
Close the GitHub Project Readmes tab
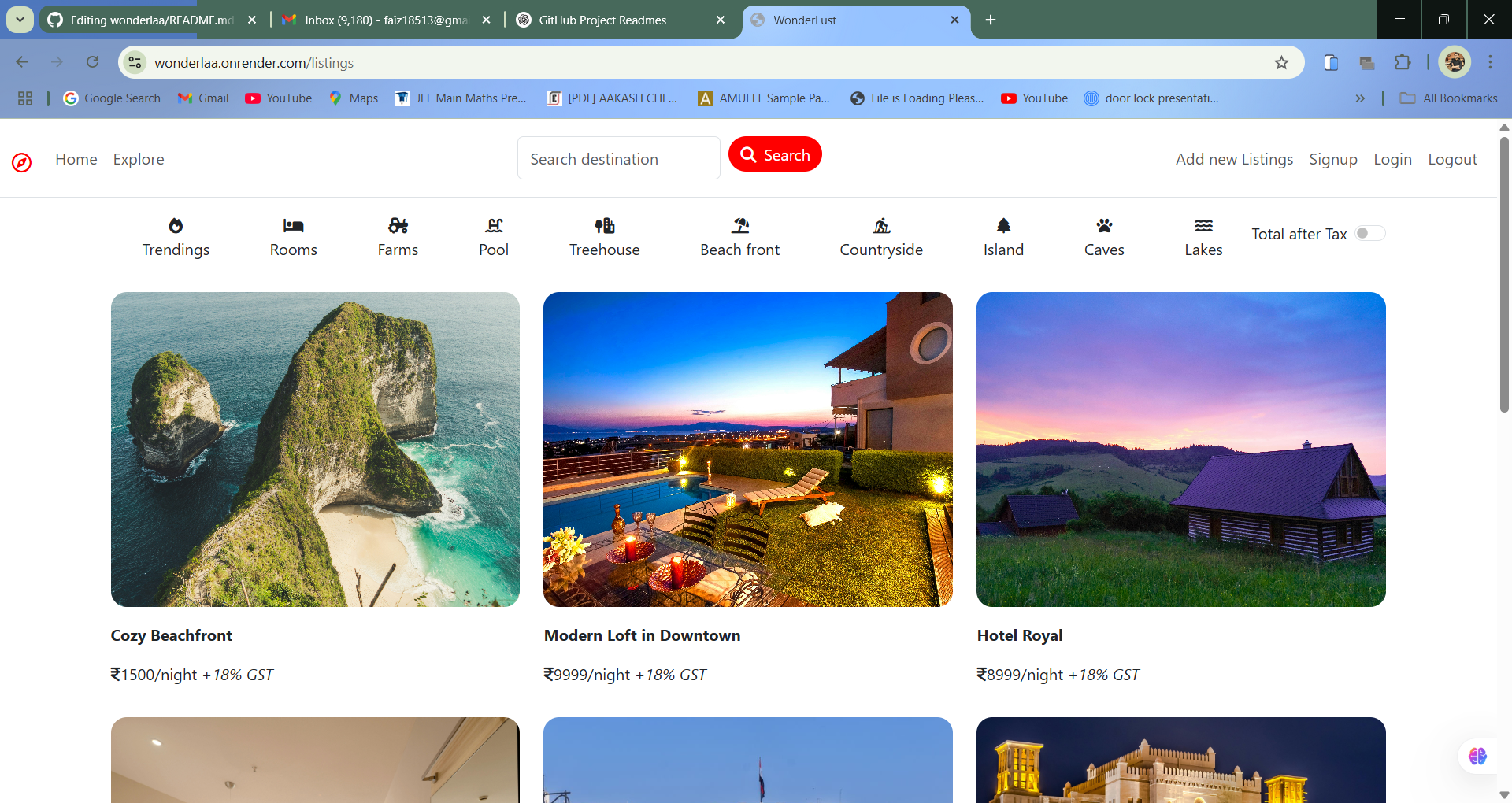tap(721, 20)
